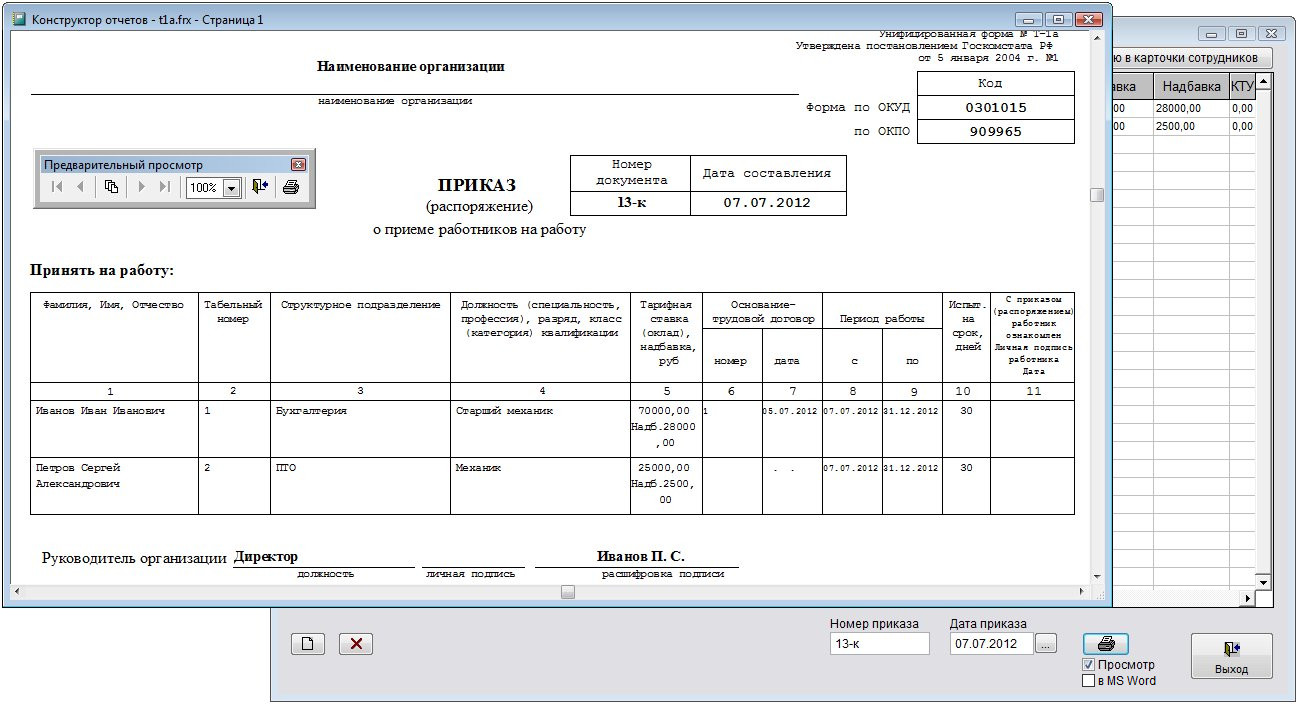Print report from preview toolbar
Image resolution: width=1299 pixels, height=704 pixels.
tap(291, 187)
